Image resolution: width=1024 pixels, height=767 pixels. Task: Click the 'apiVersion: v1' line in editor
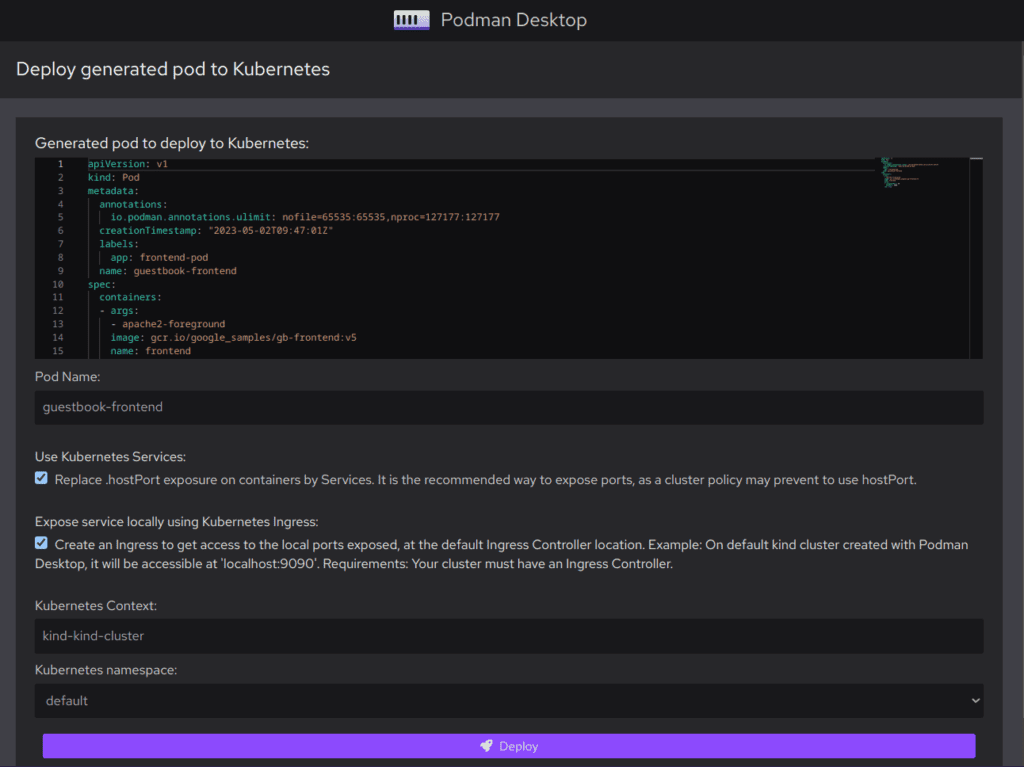(127, 163)
